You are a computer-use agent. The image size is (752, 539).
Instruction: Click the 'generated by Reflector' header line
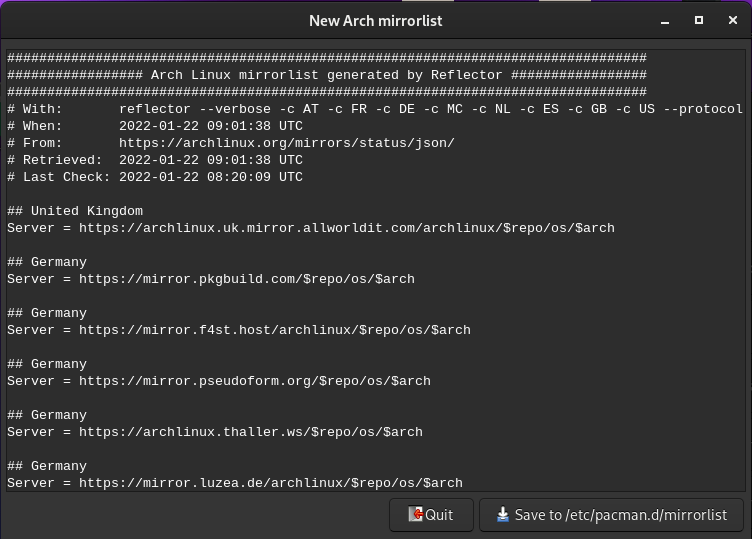(326, 75)
